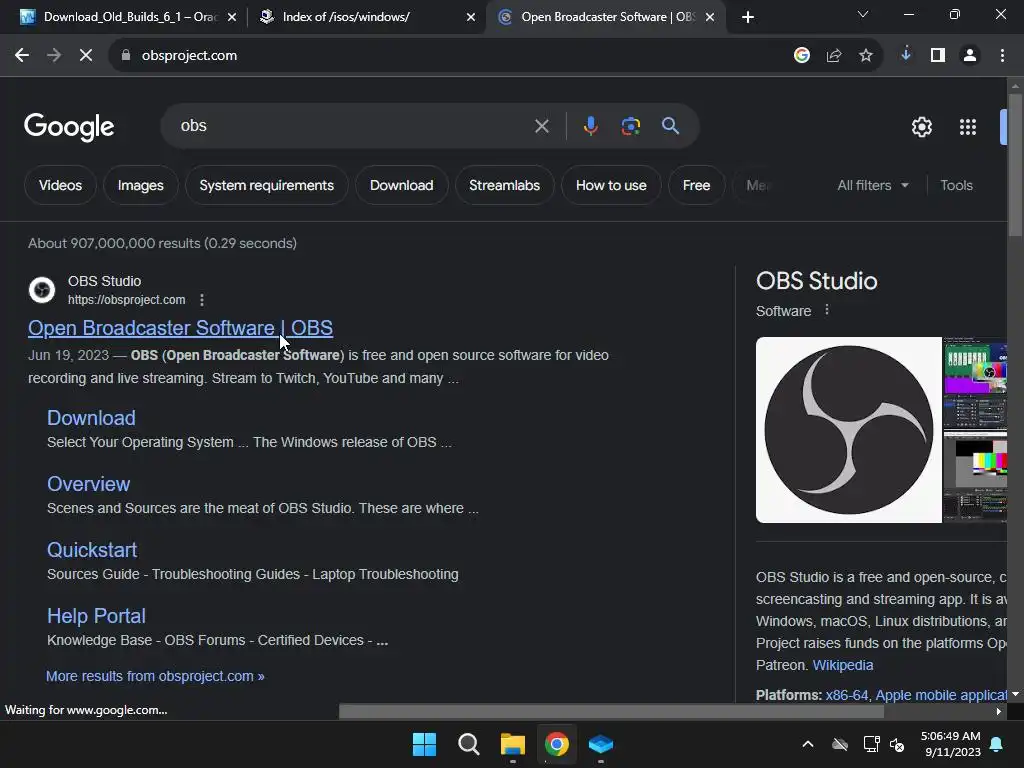Open the OBS interface screenshot thumbnail
Screen dimensions: 1024x768
coord(974,382)
